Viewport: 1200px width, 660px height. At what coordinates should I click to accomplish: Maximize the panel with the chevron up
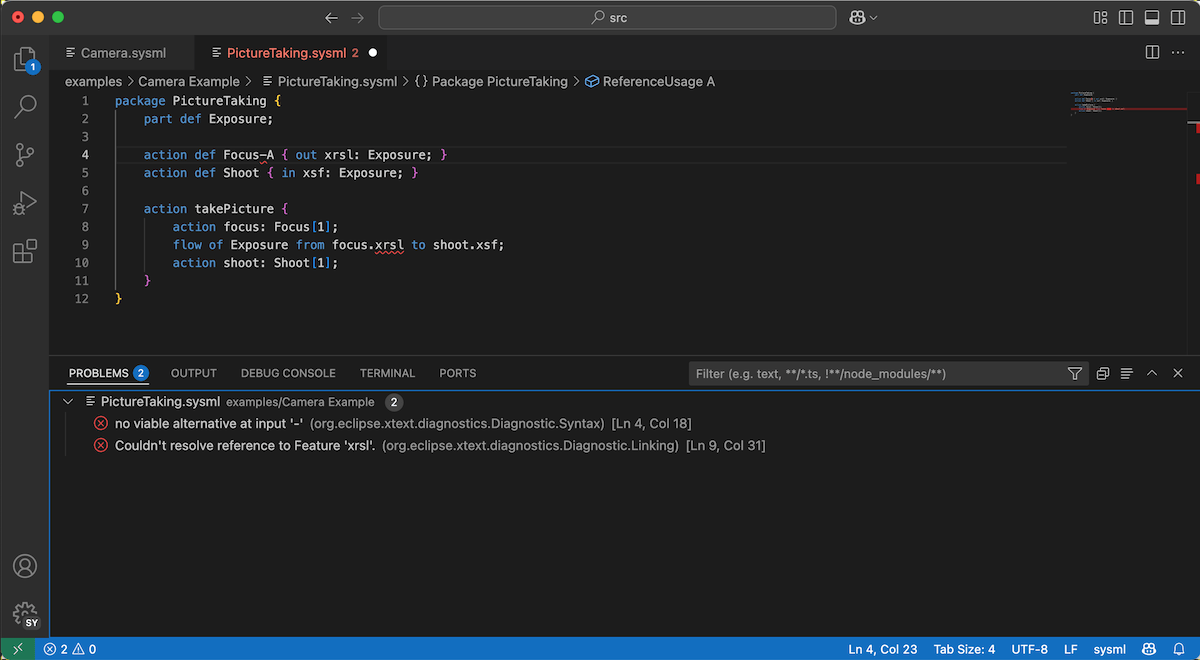1152,373
